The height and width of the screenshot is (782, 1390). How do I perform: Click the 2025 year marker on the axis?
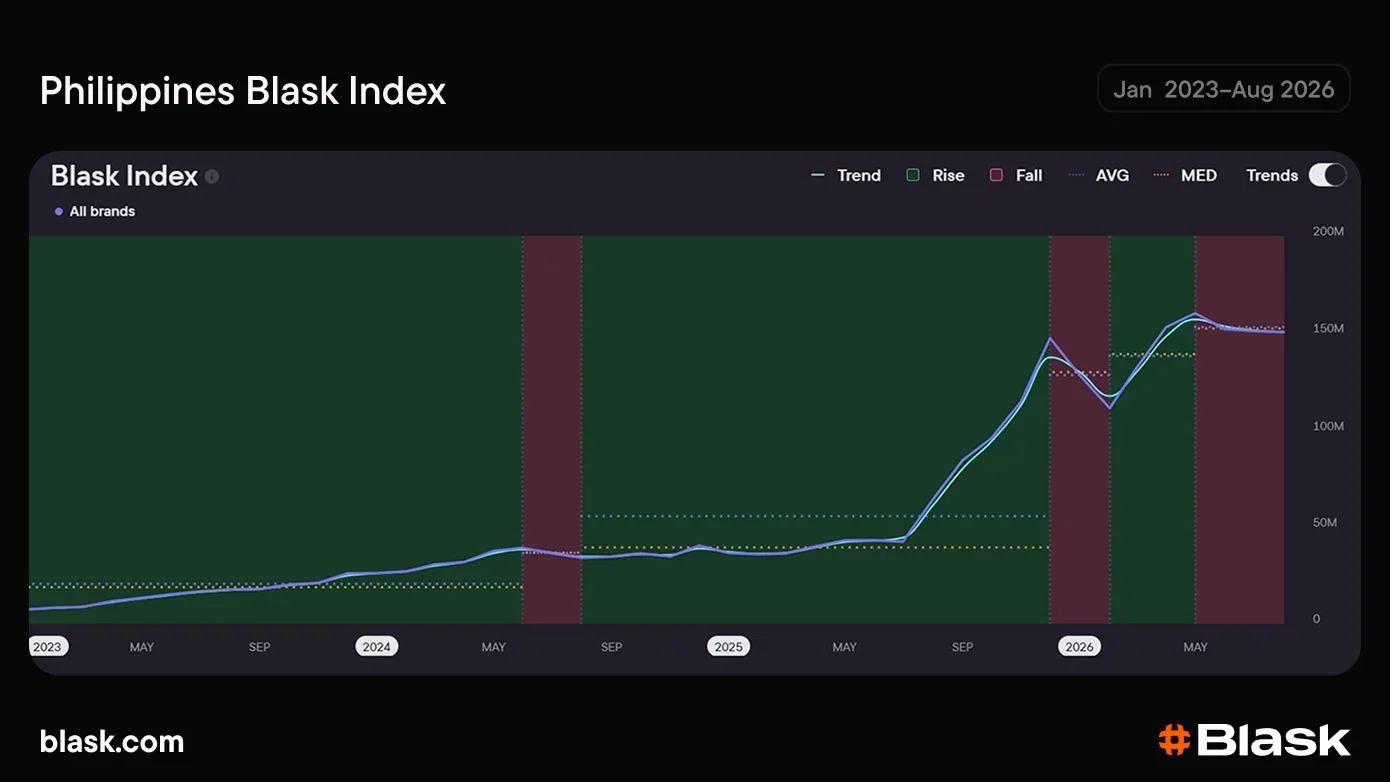[x=729, y=647]
